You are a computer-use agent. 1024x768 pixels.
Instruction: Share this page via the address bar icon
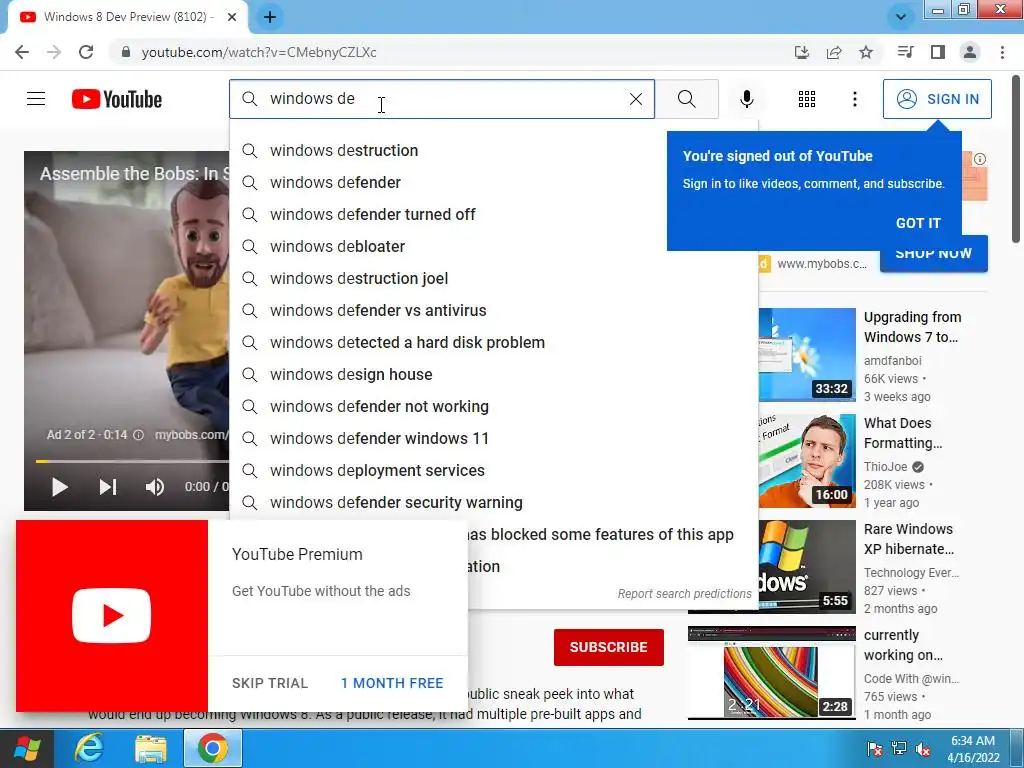pyautogui.click(x=834, y=52)
